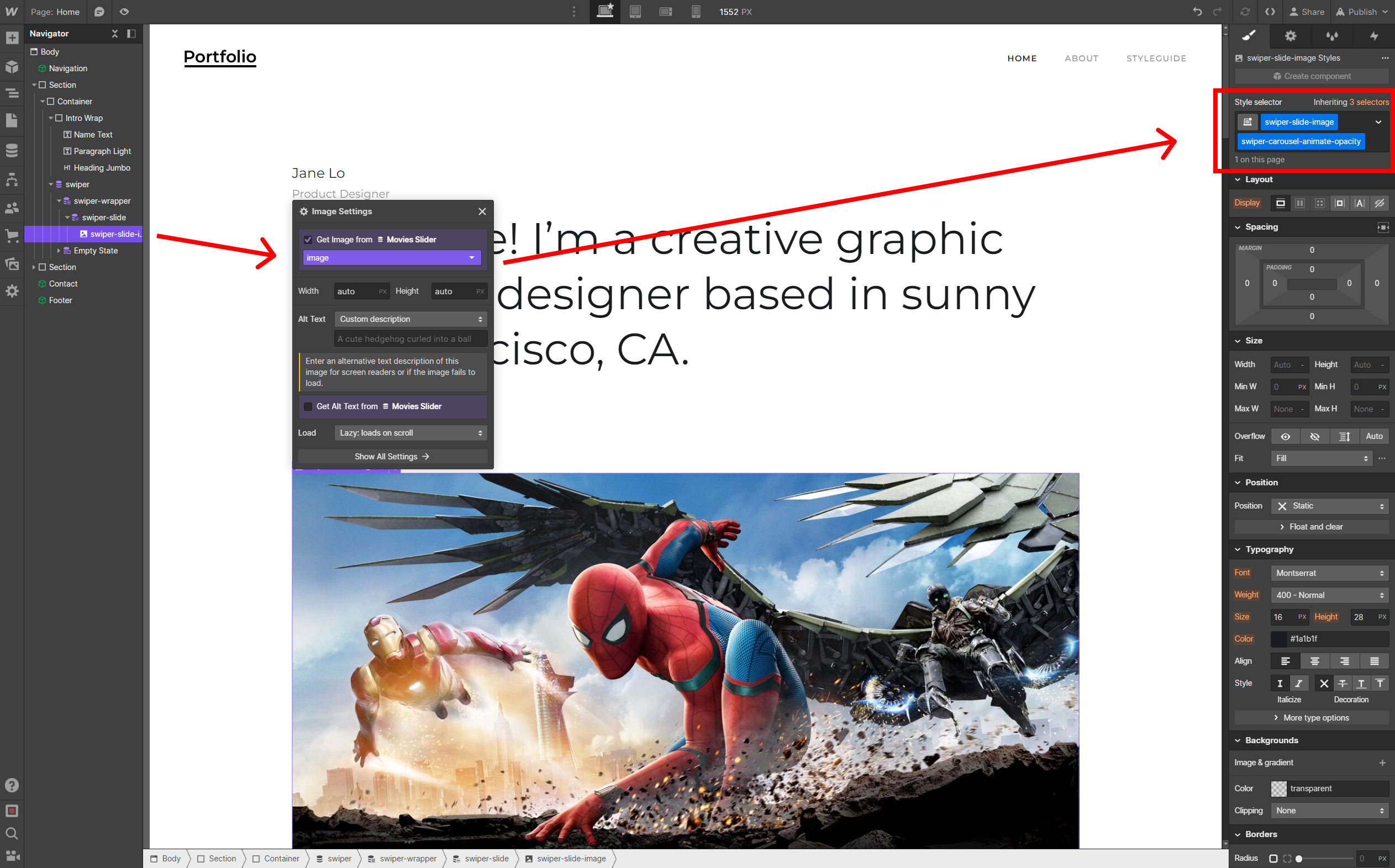The height and width of the screenshot is (868, 1395).
Task: Open the Assets images panel
Action: pyautogui.click(x=12, y=264)
